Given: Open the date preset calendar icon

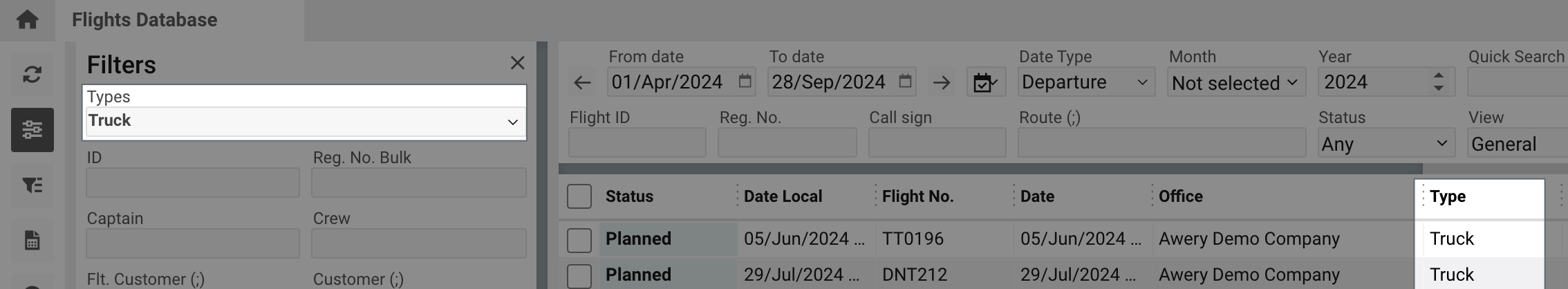Looking at the screenshot, I should point(985,83).
